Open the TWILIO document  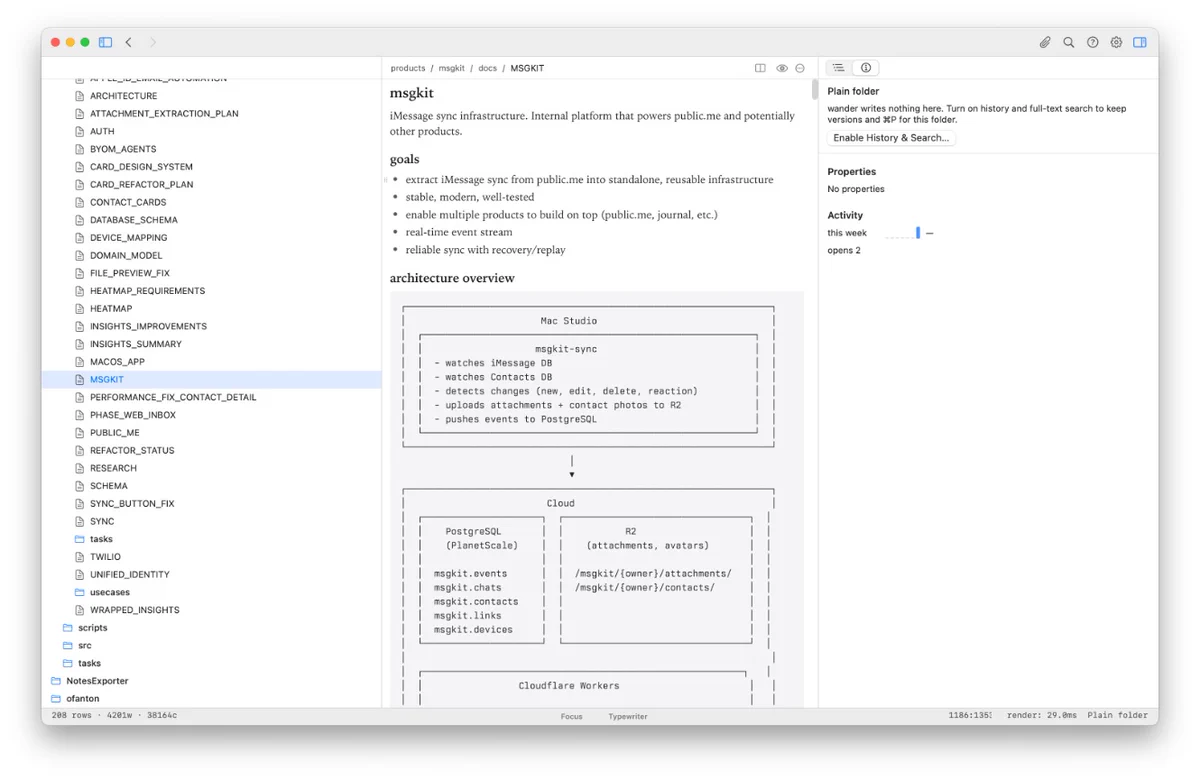105,557
